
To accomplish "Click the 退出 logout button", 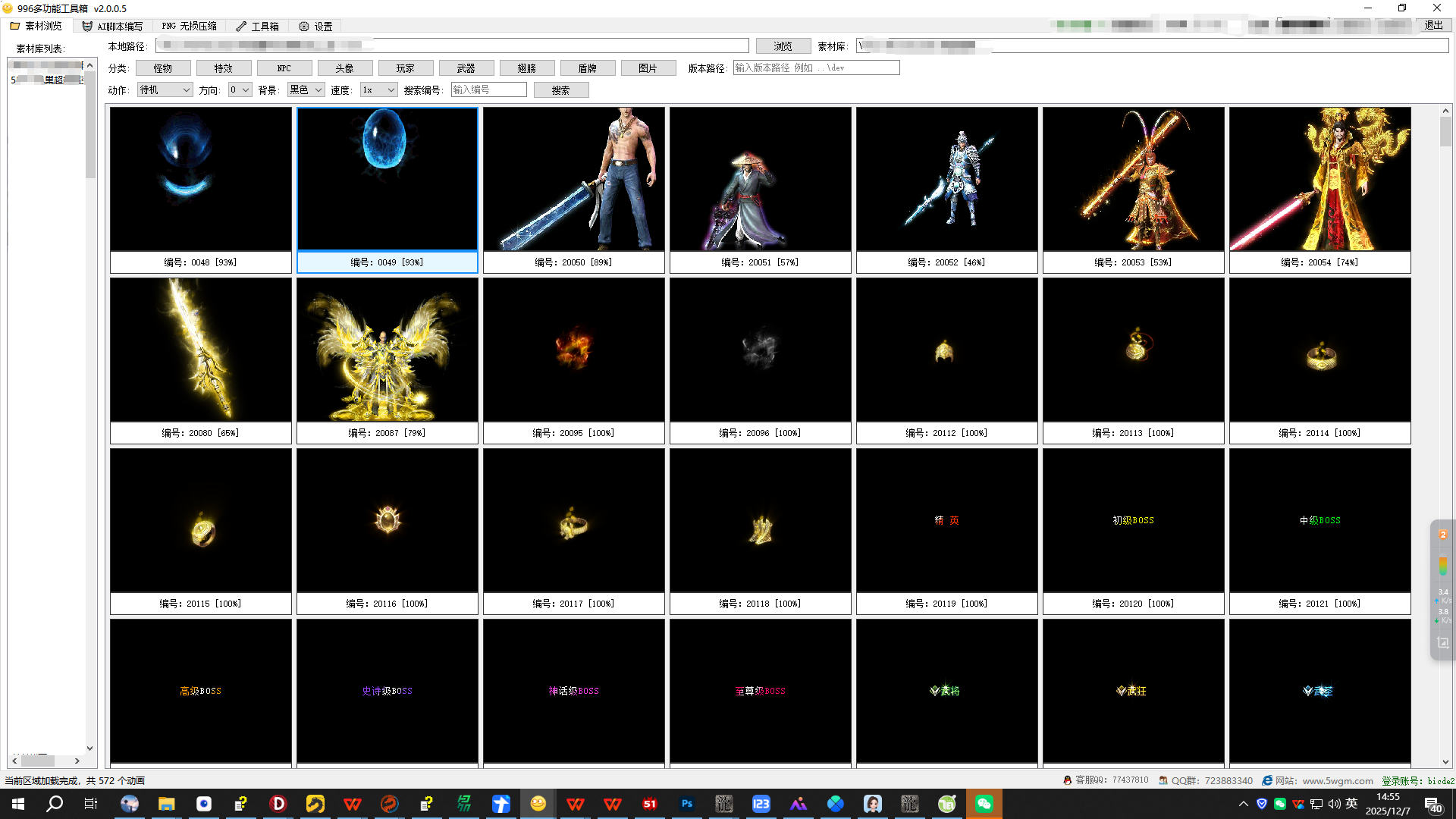I will 1432,25.
